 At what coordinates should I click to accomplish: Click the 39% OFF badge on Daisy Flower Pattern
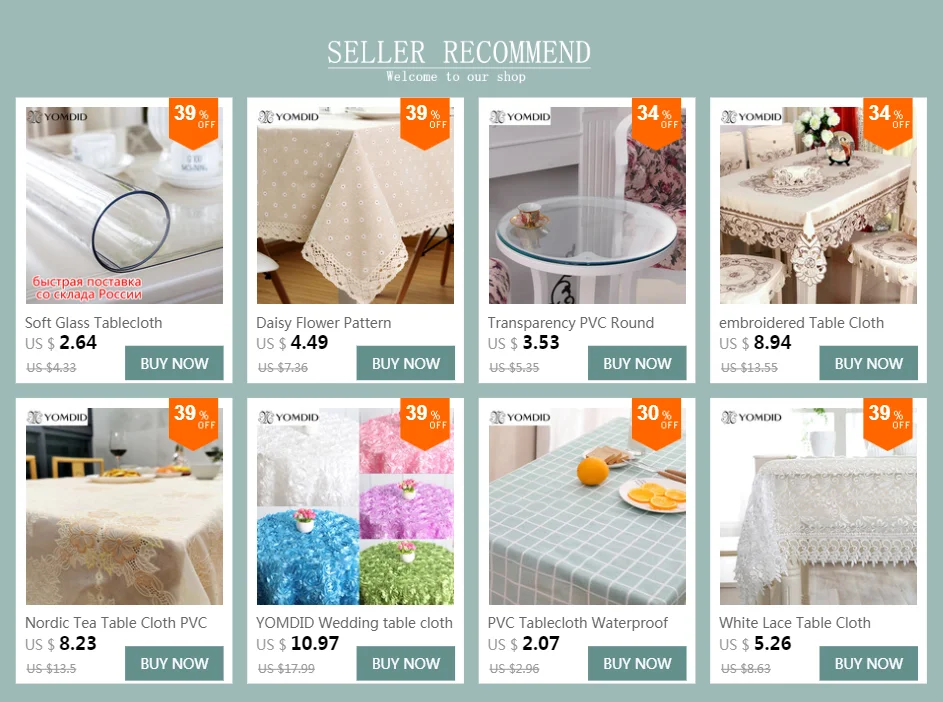[x=425, y=123]
